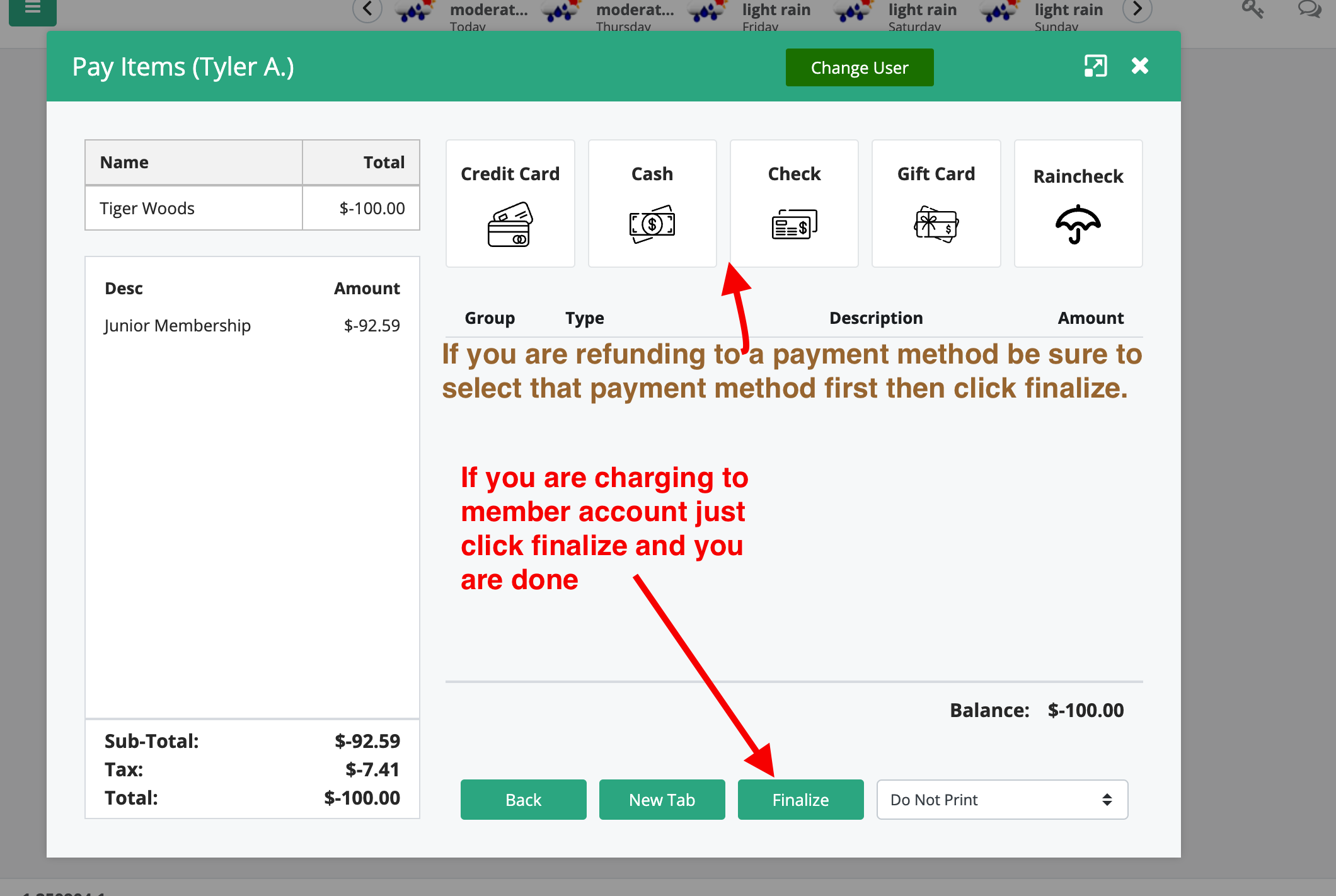Open the green hamburger menu

(33, 9)
